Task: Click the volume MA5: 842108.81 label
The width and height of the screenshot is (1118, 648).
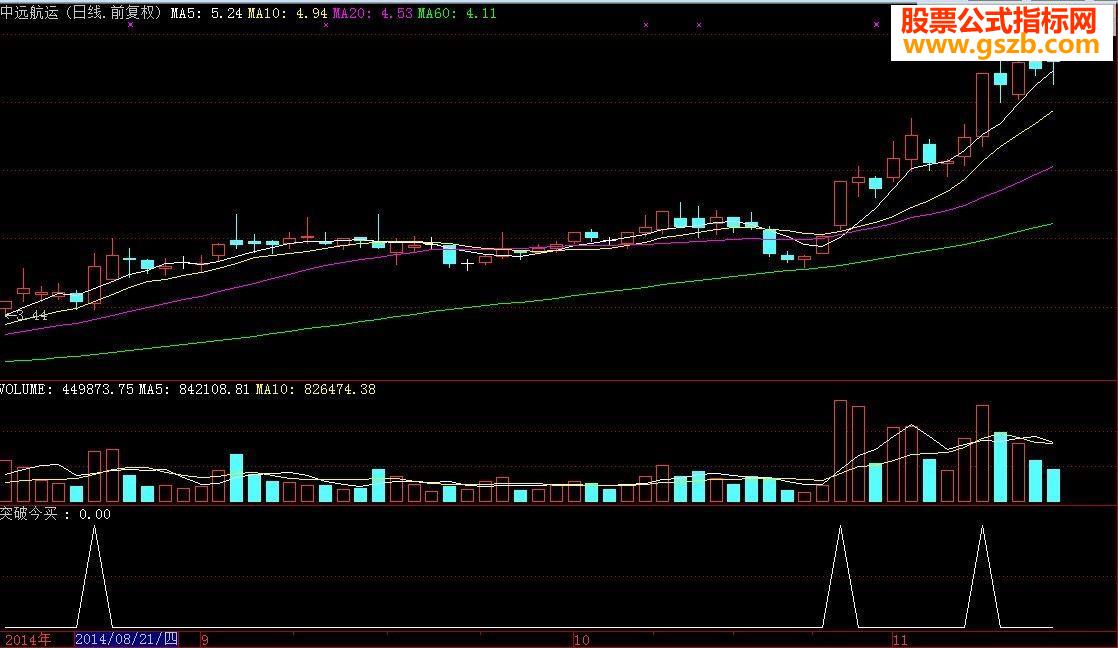Action: (x=194, y=389)
